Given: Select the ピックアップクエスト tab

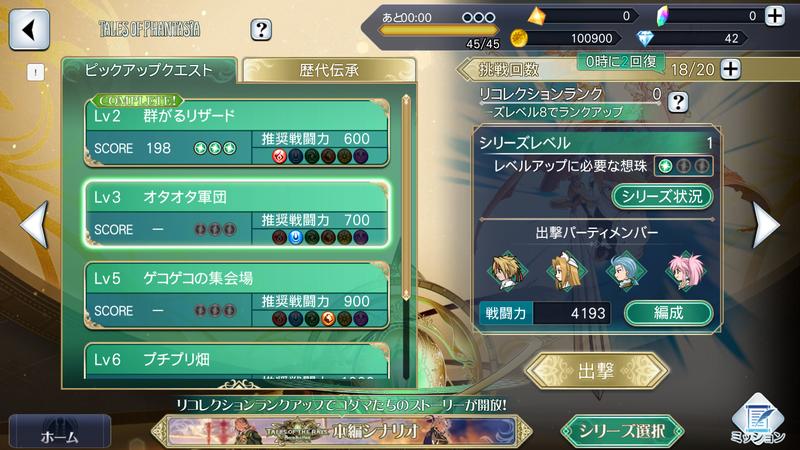Looking at the screenshot, I should pos(148,70).
